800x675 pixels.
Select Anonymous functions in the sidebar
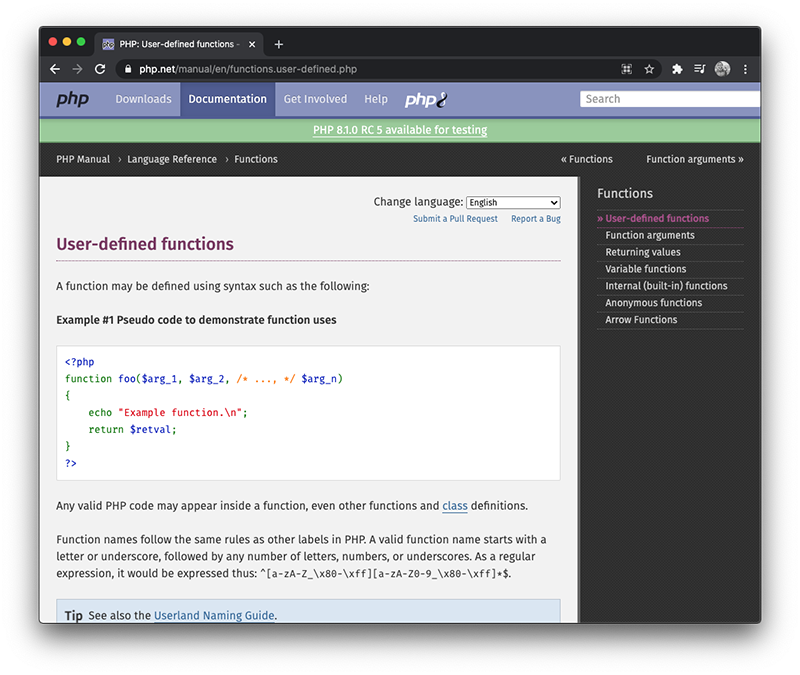tap(654, 302)
